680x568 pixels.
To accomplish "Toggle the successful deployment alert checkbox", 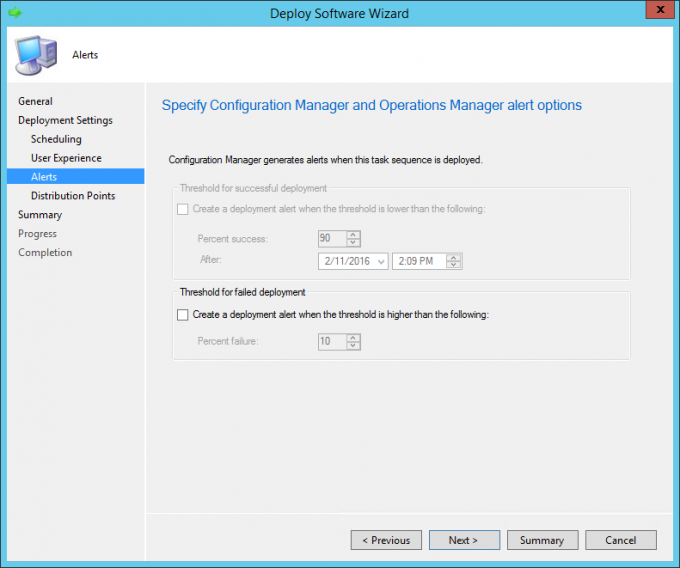I will [x=182, y=209].
